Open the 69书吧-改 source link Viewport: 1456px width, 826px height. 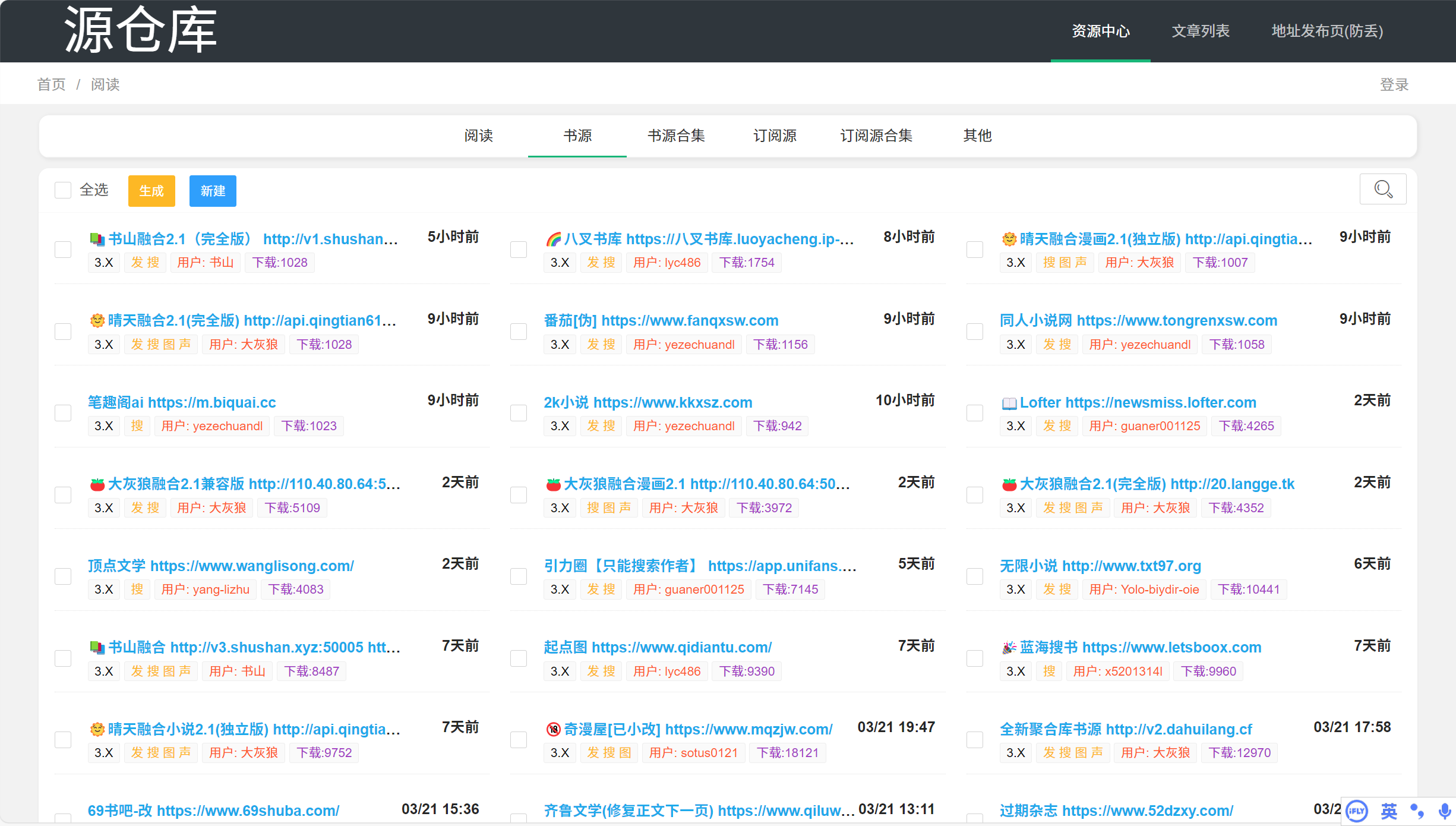click(214, 811)
